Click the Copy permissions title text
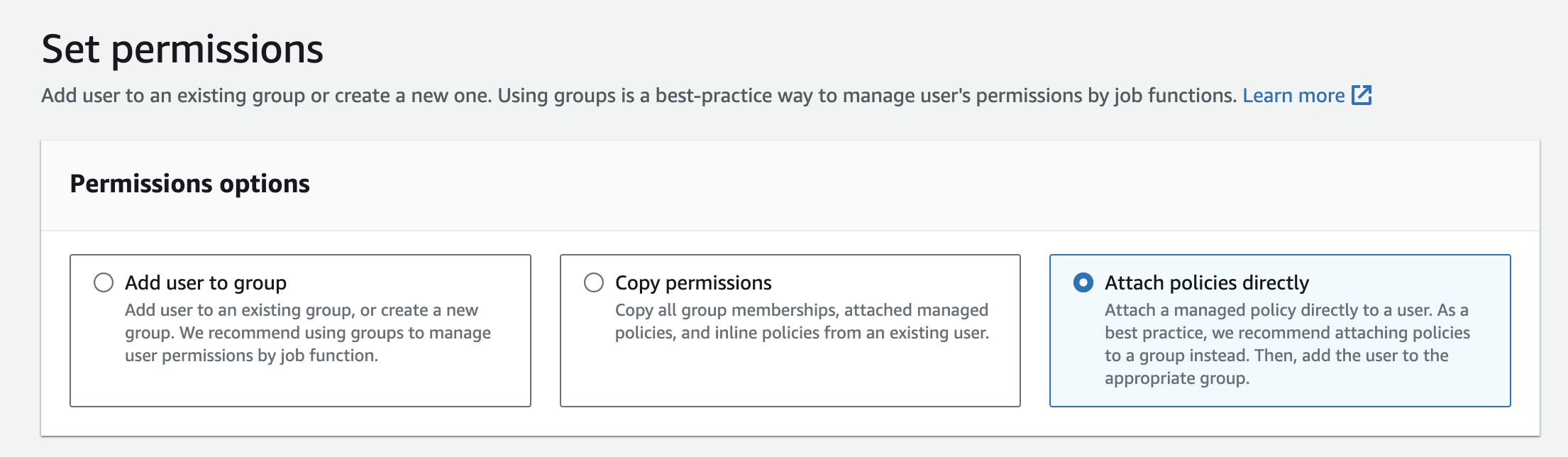Screen dimensions: 1568x457 (x=693, y=282)
